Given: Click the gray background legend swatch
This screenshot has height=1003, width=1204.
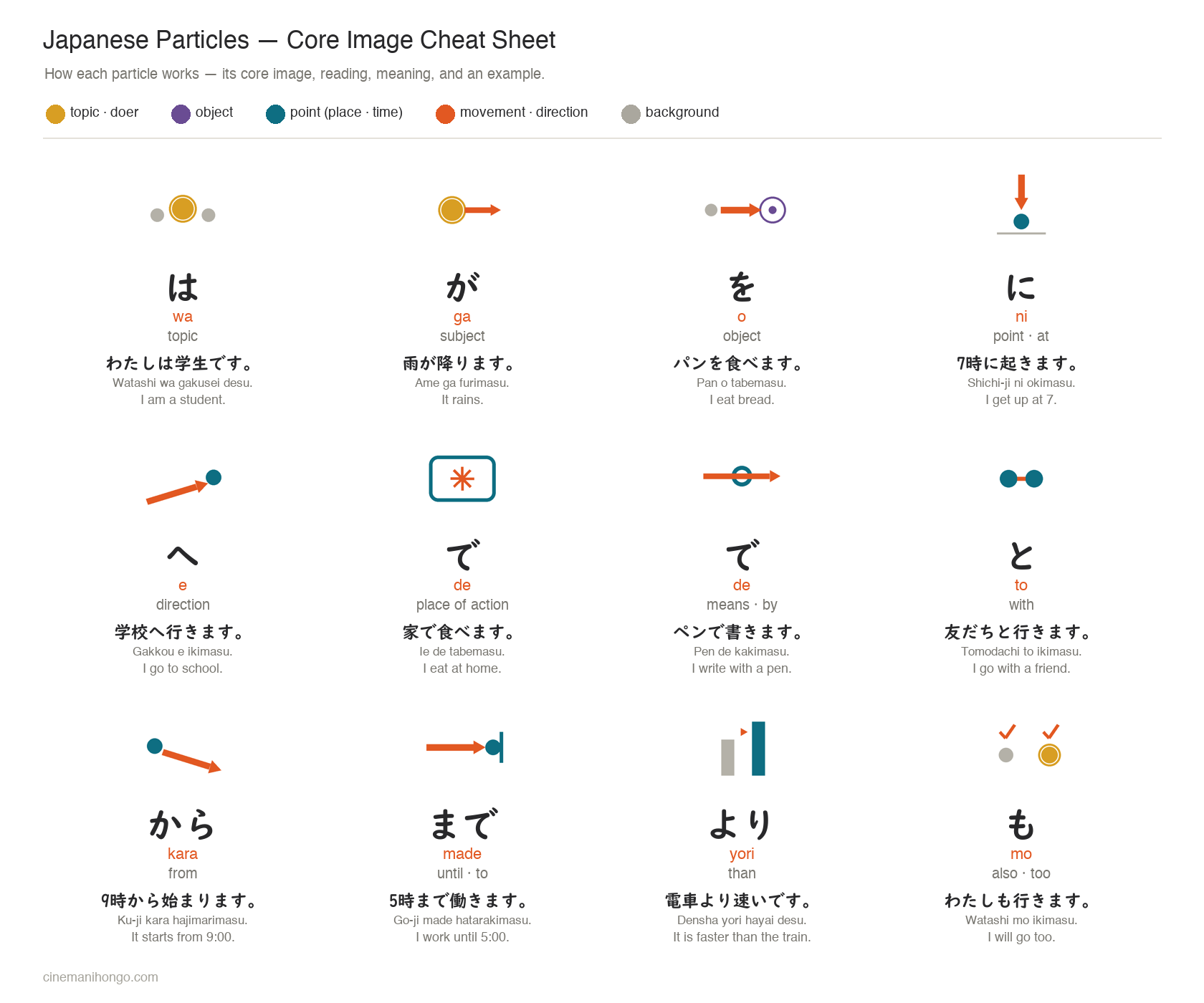Looking at the screenshot, I should 631,114.
